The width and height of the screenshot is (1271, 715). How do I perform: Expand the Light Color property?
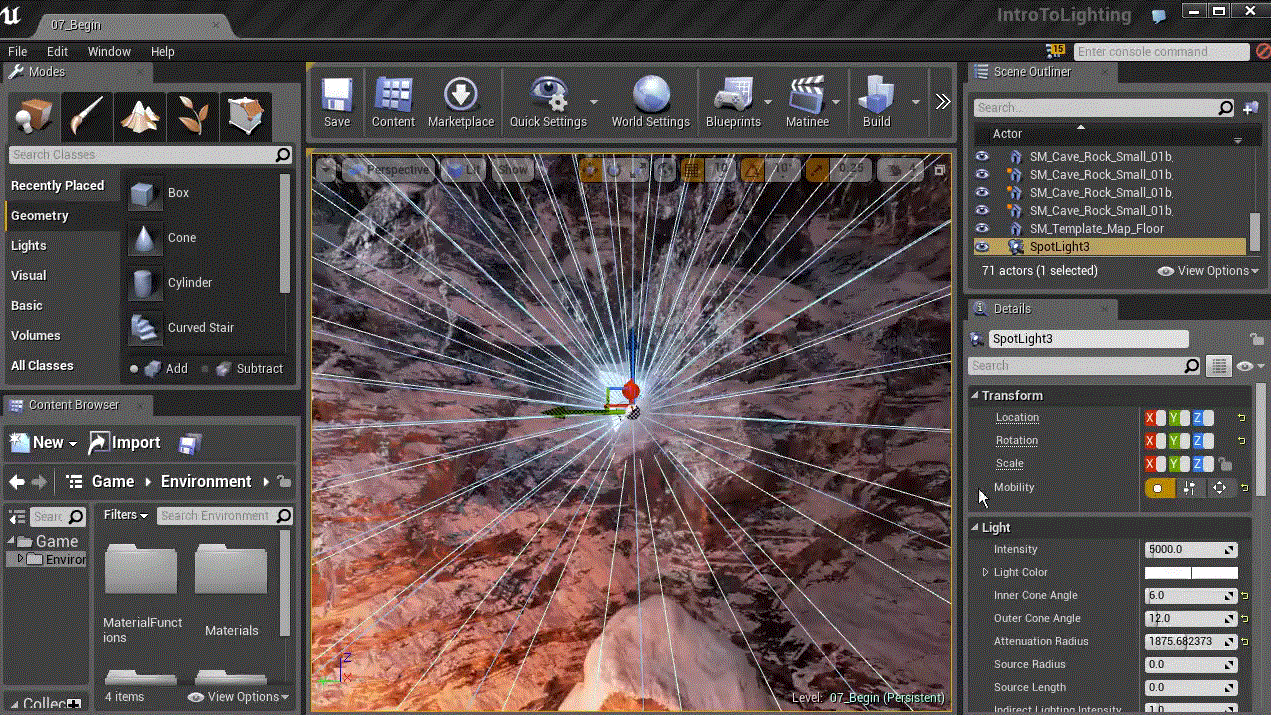[985, 573]
